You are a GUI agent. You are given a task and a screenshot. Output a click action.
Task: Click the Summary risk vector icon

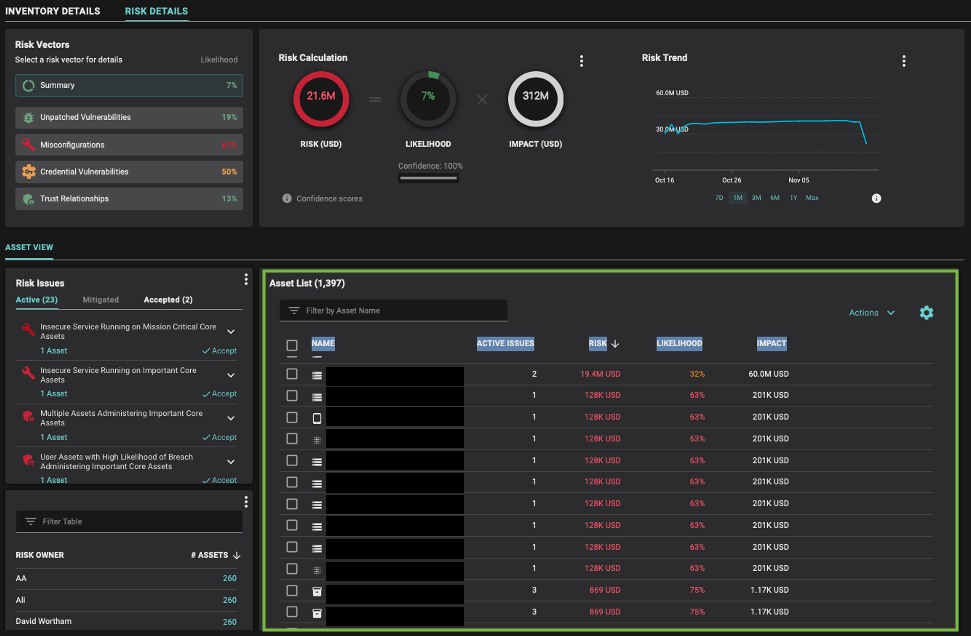[28, 85]
